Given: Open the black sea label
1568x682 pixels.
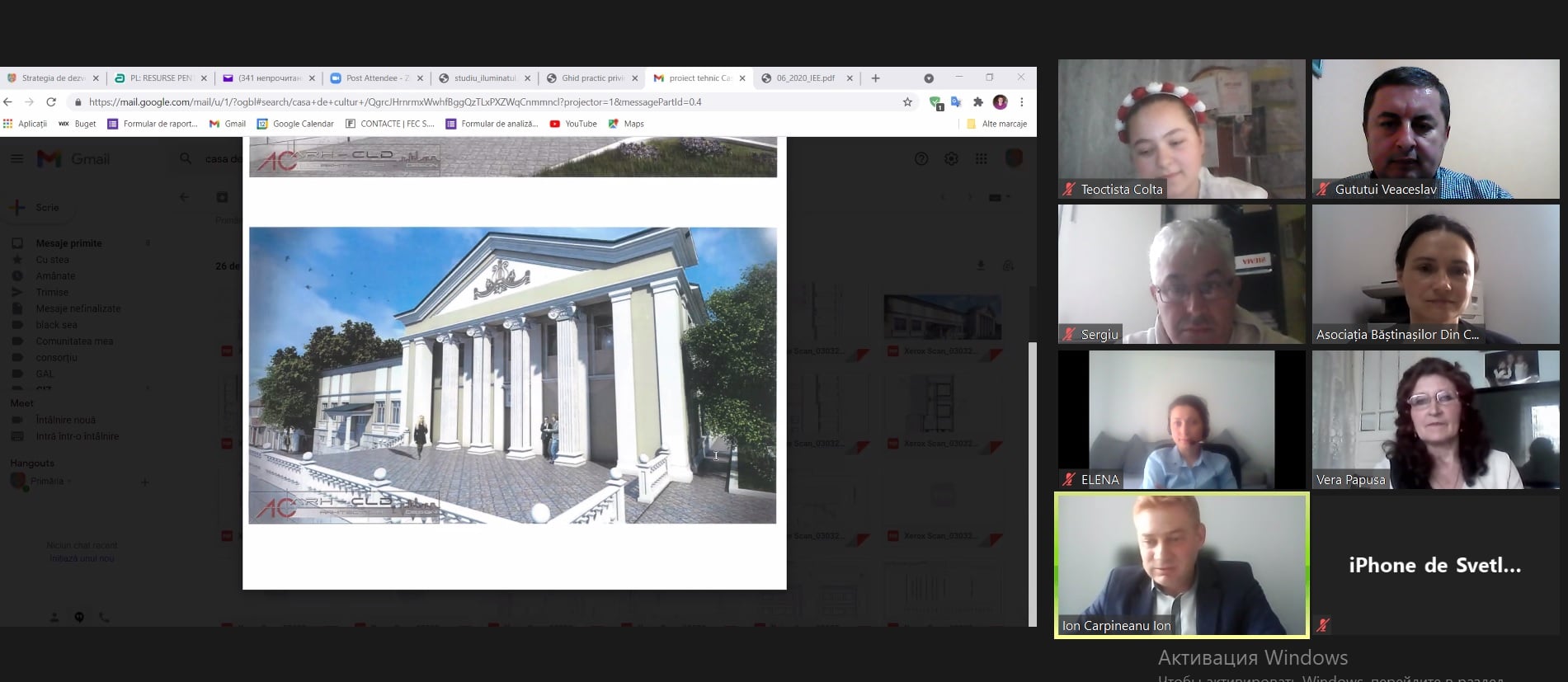Looking at the screenshot, I should [56, 325].
